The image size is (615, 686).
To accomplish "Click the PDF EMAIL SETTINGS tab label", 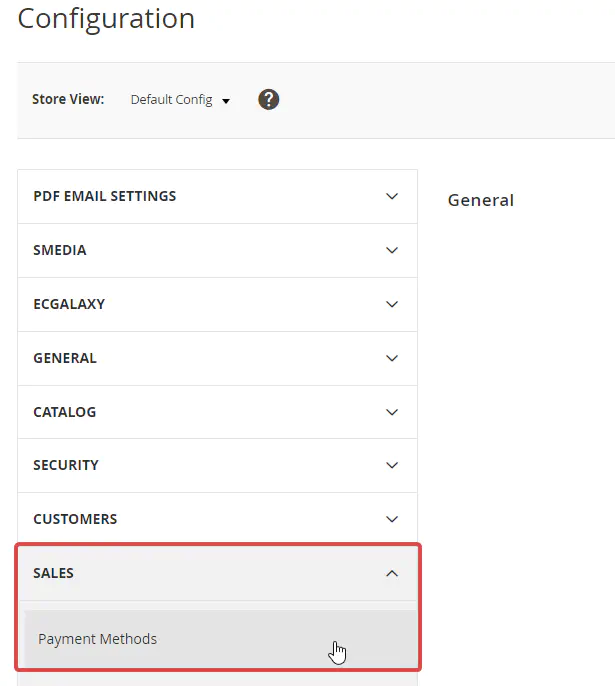I will tap(104, 196).
